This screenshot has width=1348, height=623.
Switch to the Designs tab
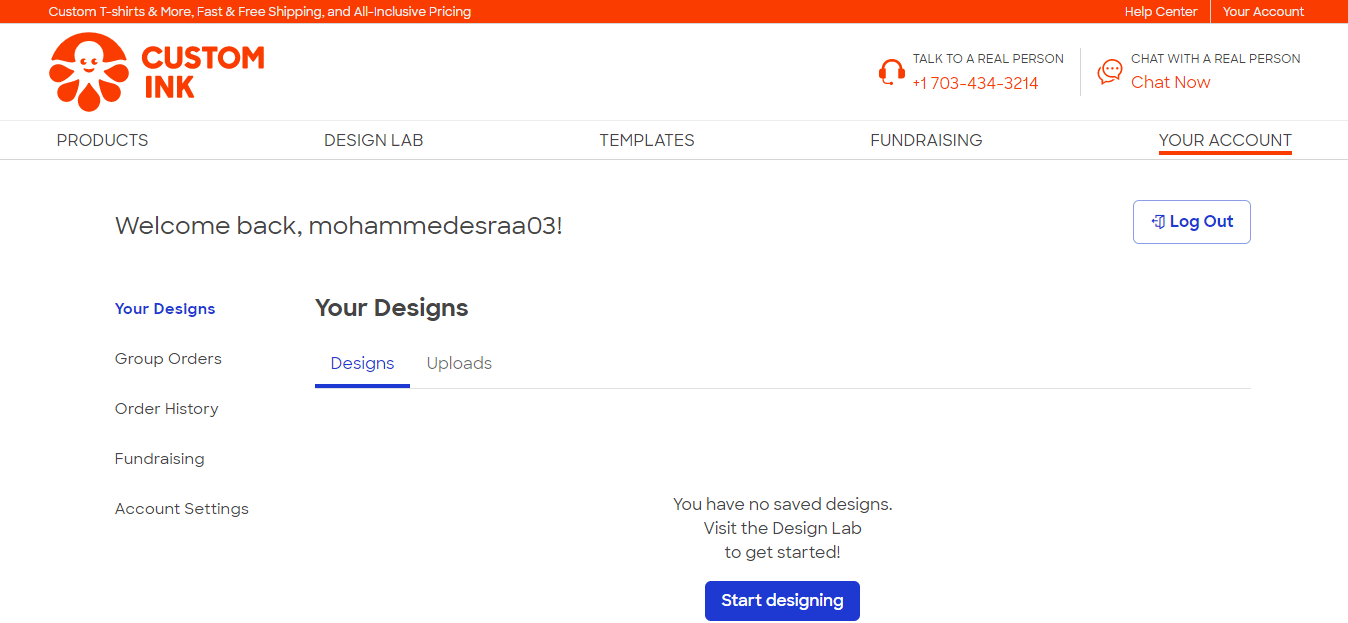point(362,364)
